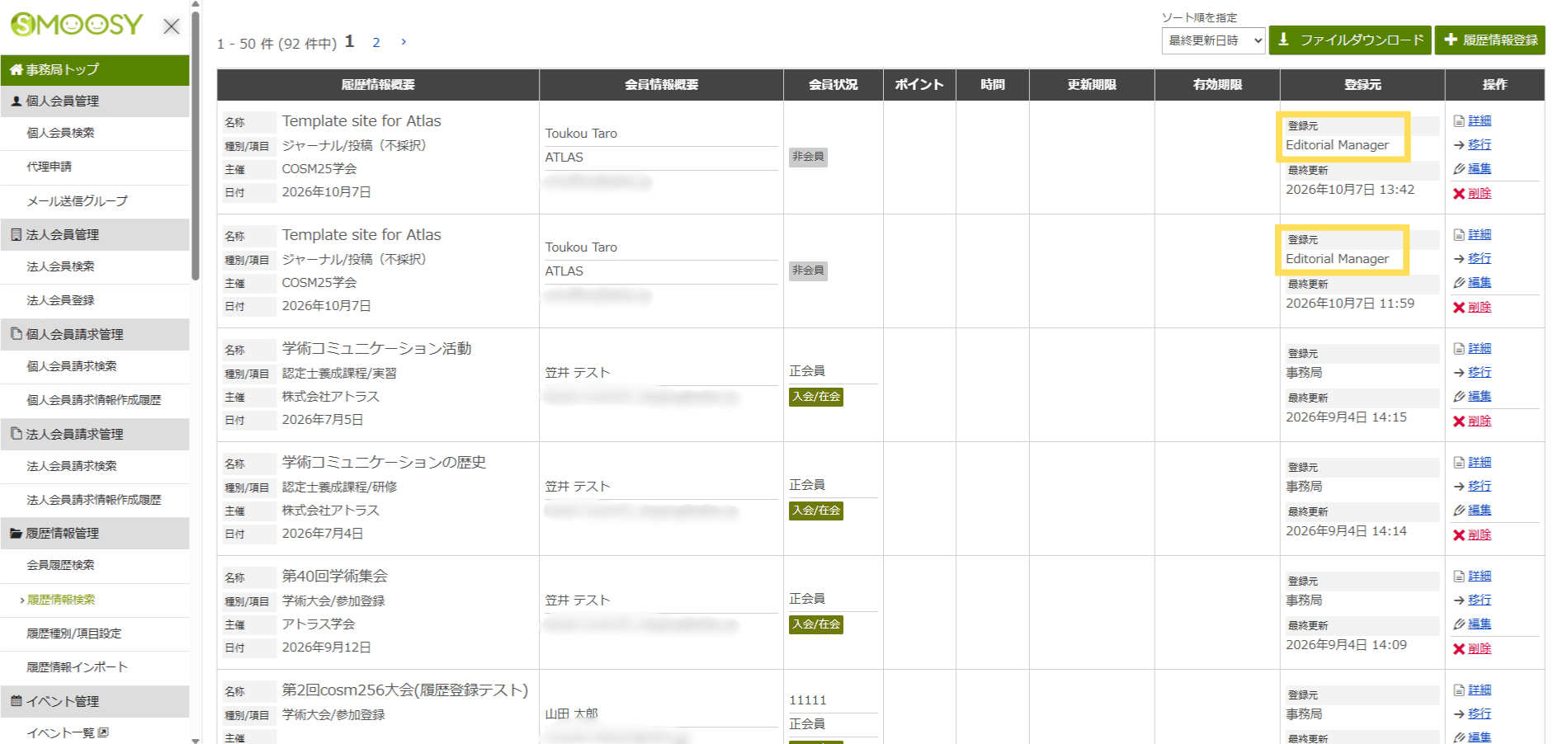Click 移行 for the 13:42 Template site row

click(1480, 144)
